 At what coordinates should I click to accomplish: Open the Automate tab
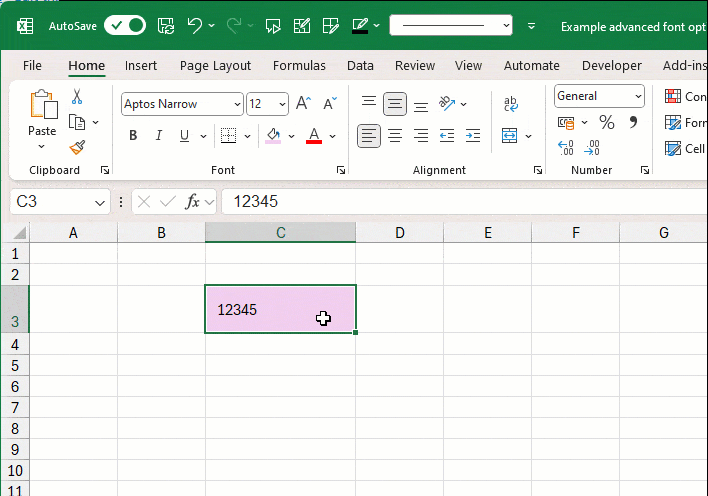click(x=531, y=66)
